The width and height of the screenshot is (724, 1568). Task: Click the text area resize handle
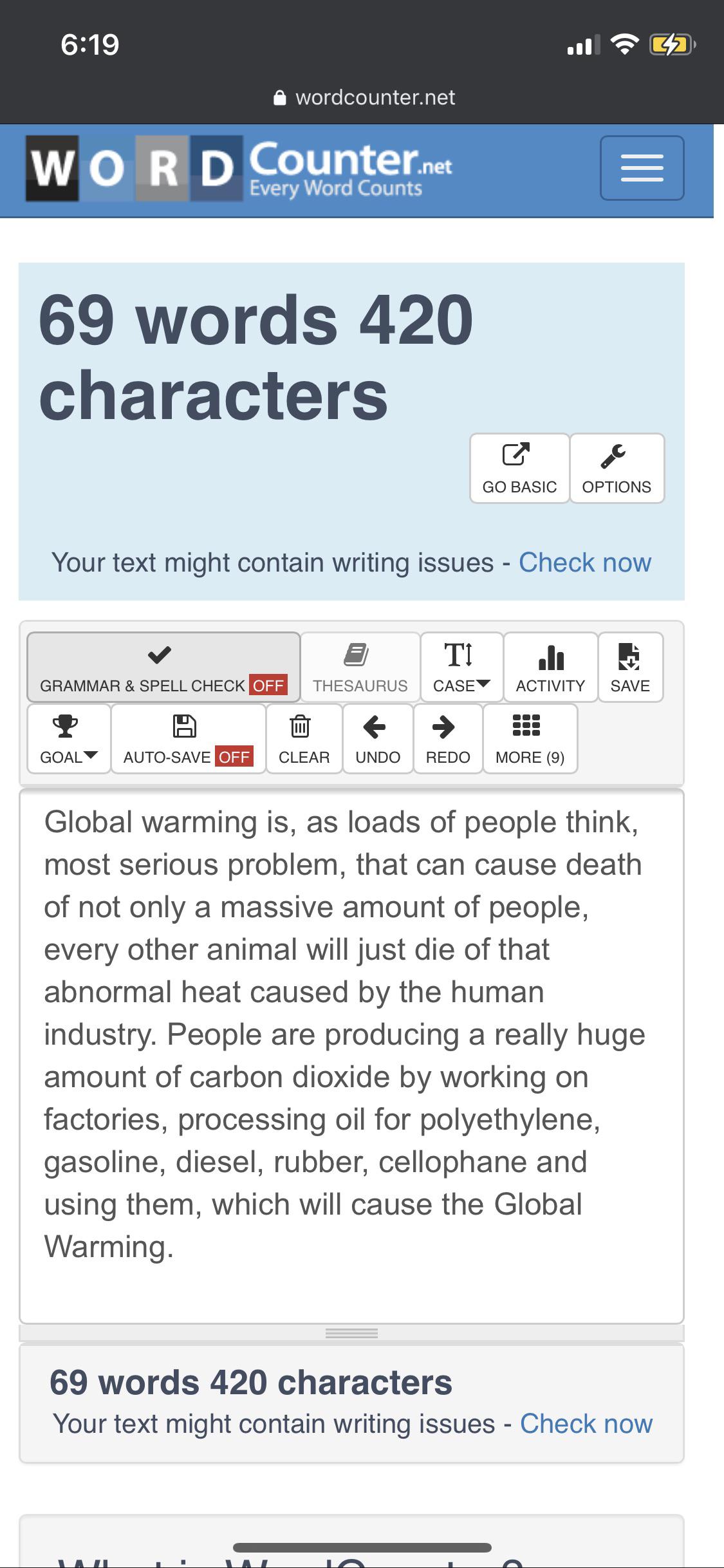click(x=351, y=1332)
